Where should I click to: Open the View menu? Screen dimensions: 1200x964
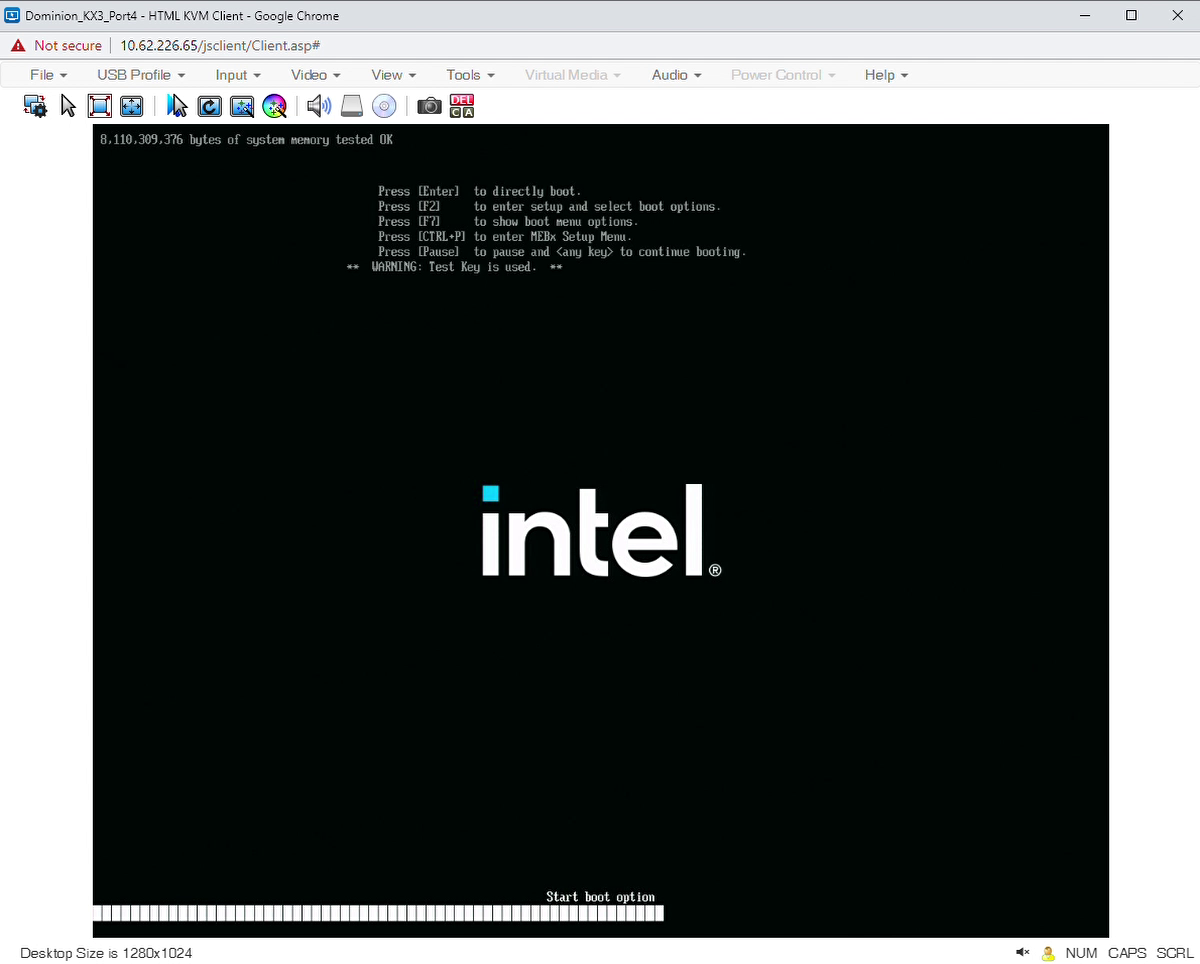pyautogui.click(x=394, y=75)
